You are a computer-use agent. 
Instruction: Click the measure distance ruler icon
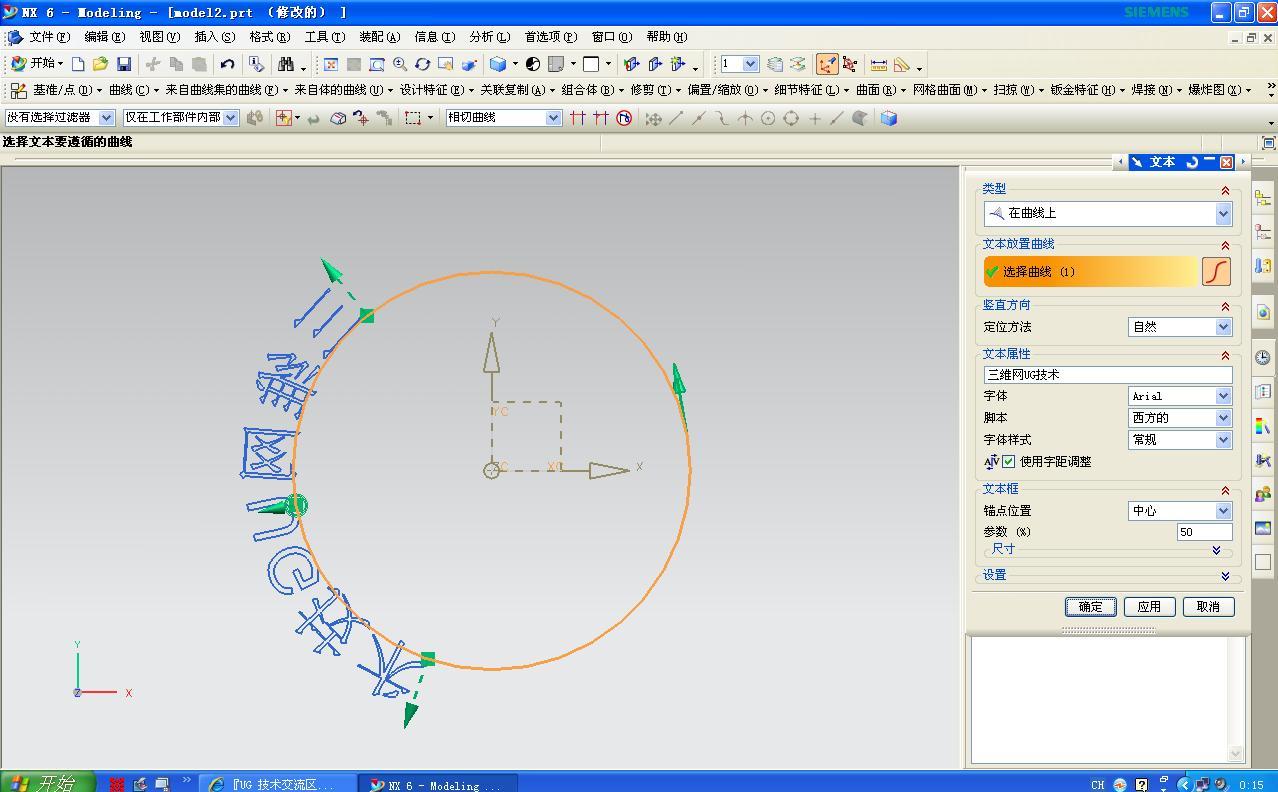click(878, 64)
